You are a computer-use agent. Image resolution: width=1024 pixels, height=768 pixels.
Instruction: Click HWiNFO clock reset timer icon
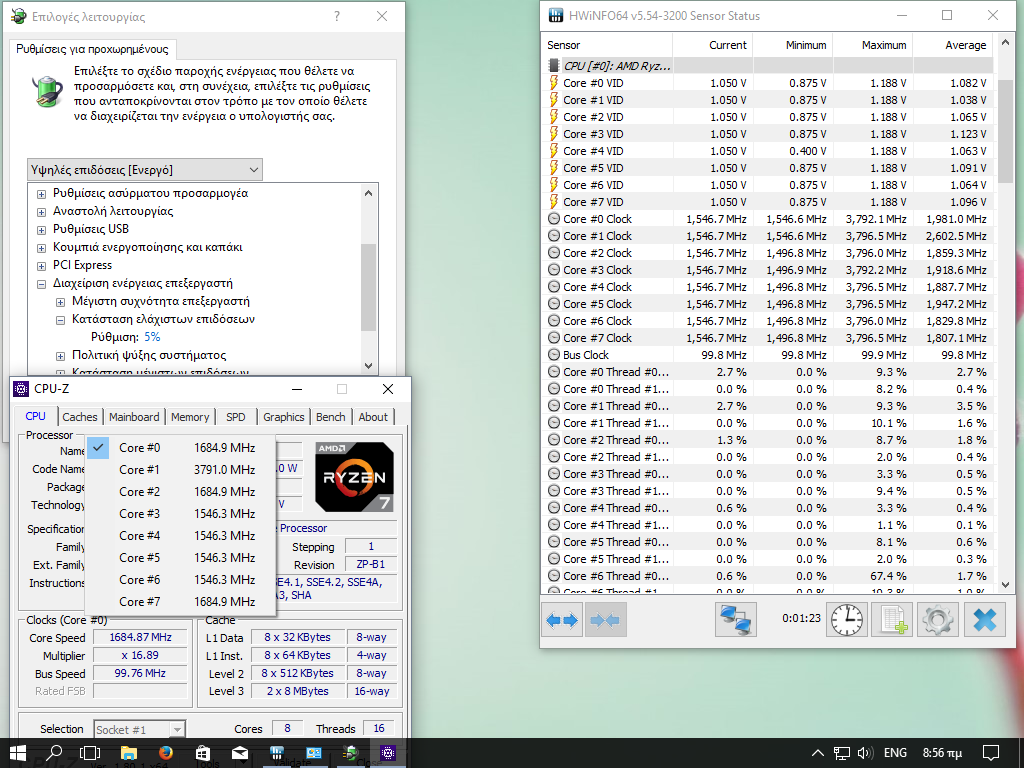pos(847,619)
